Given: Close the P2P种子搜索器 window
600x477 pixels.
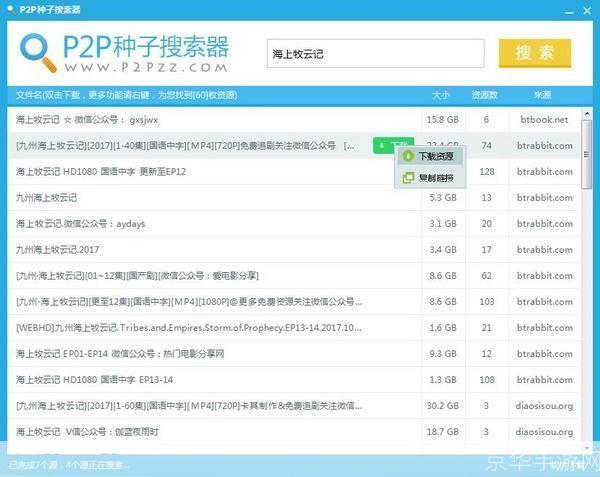Looking at the screenshot, I should coord(587,10).
